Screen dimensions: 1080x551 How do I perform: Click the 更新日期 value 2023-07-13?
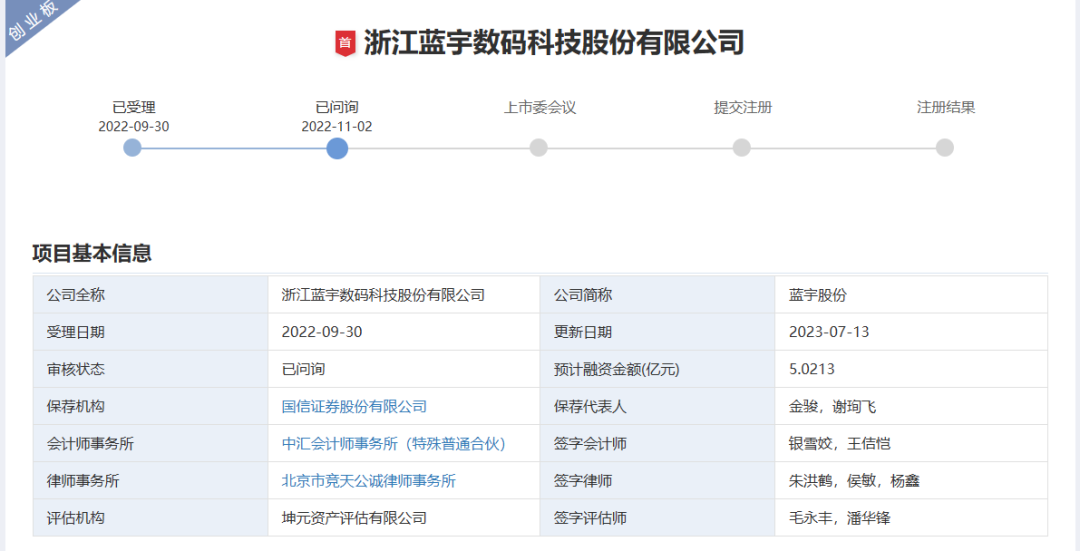tap(829, 332)
